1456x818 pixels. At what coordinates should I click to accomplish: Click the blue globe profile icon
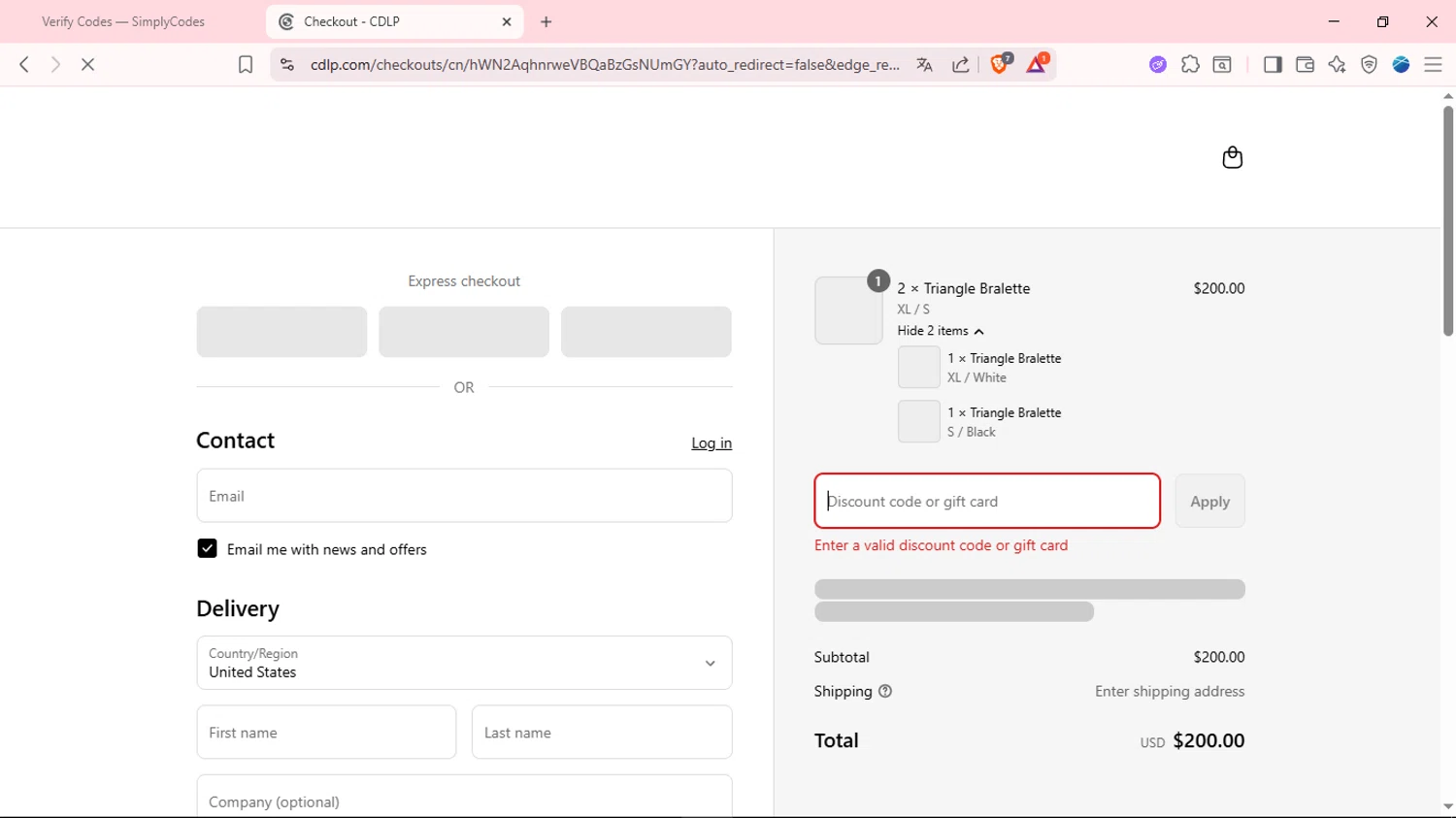point(1401,64)
